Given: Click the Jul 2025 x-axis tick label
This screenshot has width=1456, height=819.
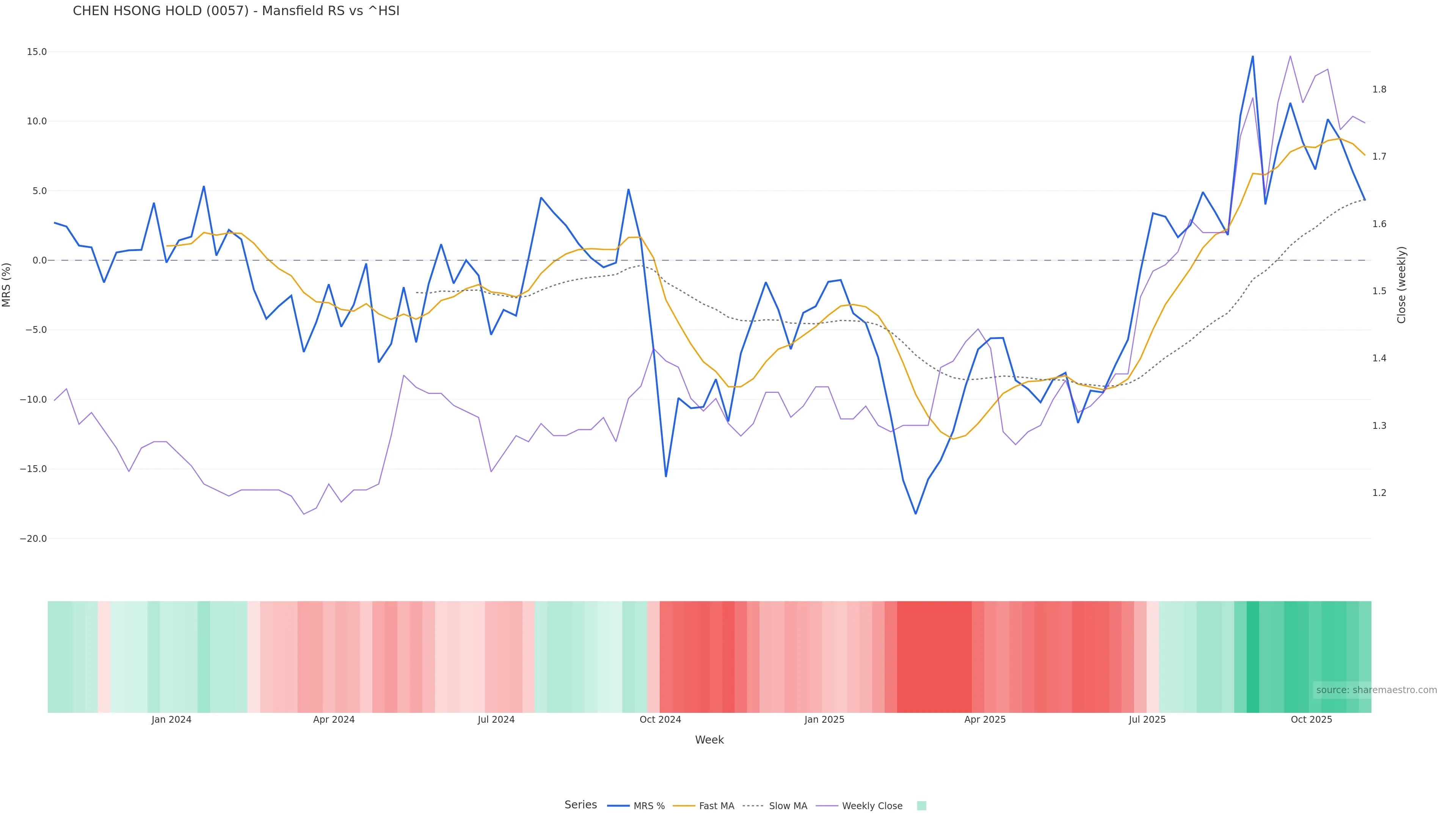Looking at the screenshot, I should coord(1147,720).
